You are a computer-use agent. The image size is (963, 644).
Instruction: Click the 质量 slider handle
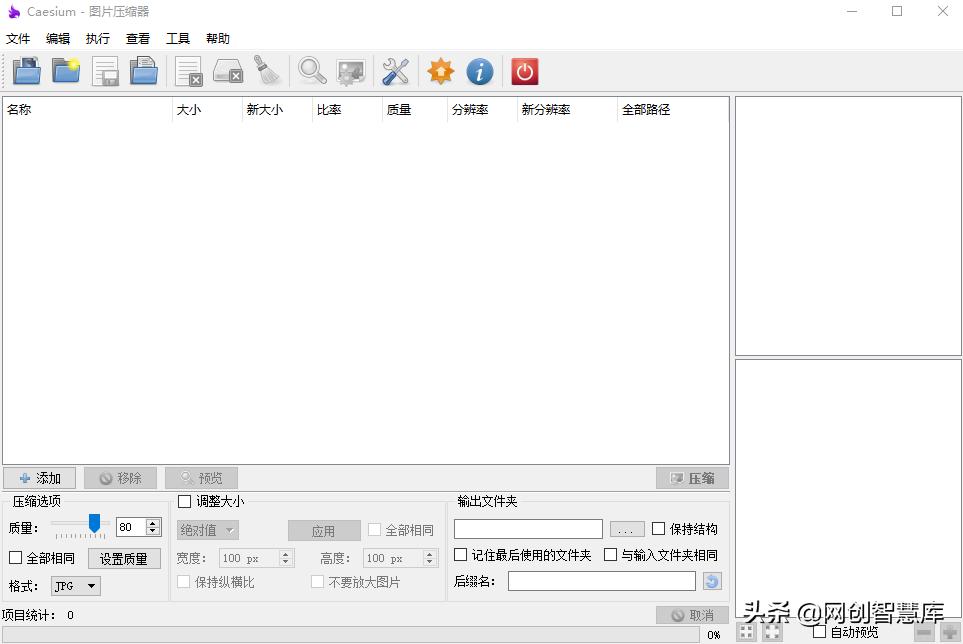pyautogui.click(x=94, y=523)
